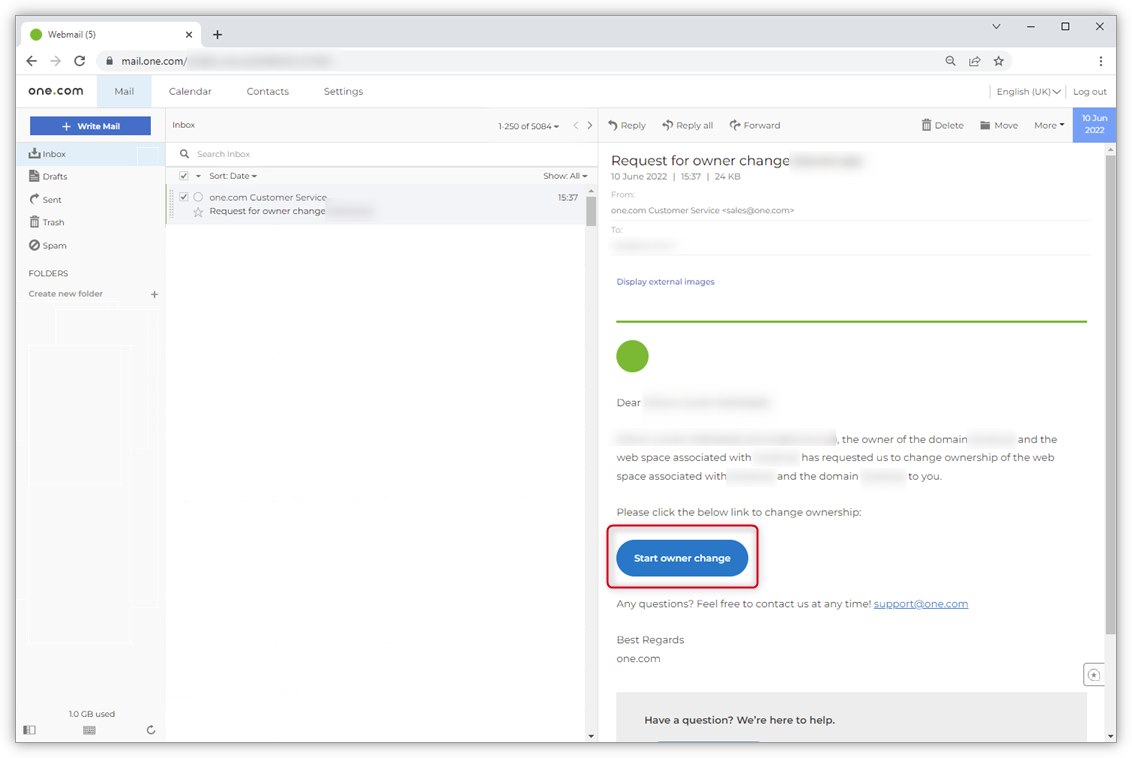
Task: Open the Inbox folder
Action: [91, 154]
